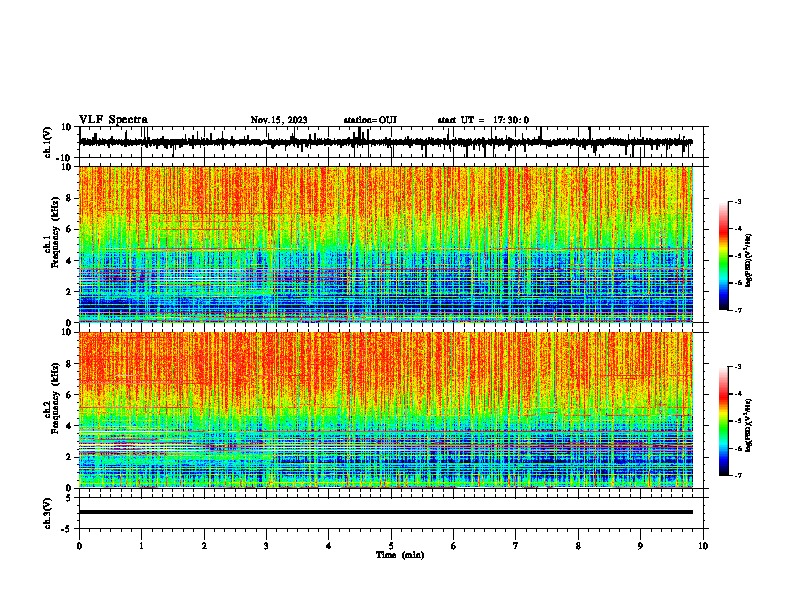Click the "9" tick on the Time axis
Screen dimensions: 792x612
pos(640,546)
